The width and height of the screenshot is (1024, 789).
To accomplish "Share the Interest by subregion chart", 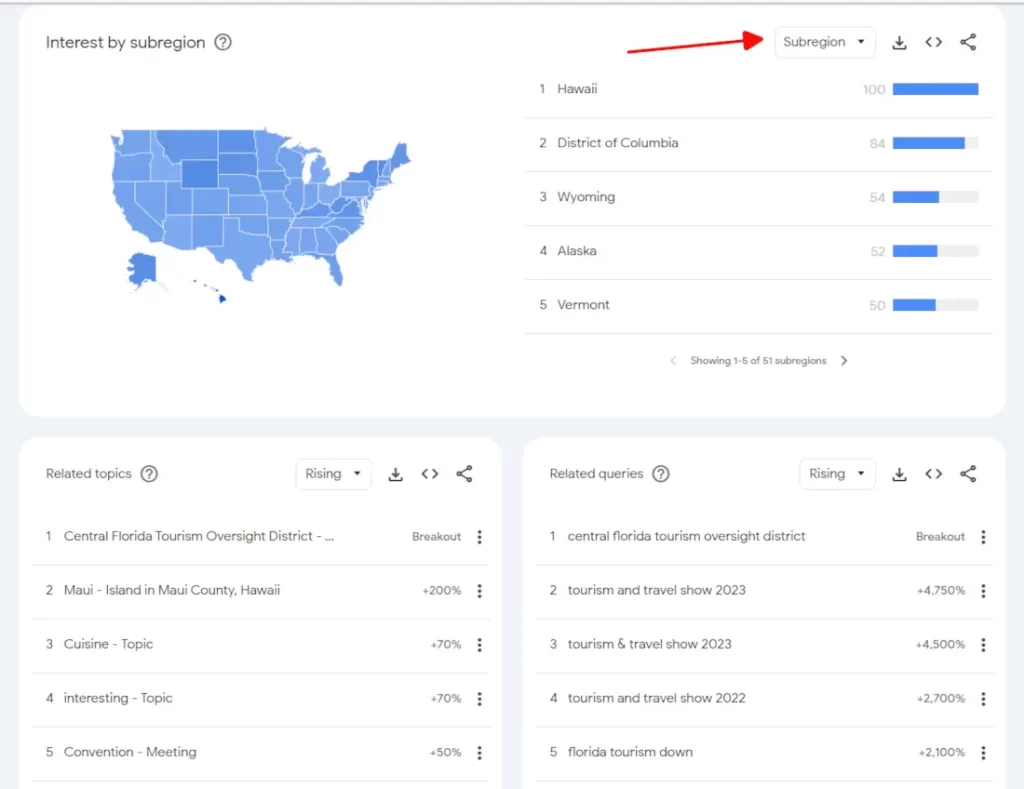I will [968, 42].
